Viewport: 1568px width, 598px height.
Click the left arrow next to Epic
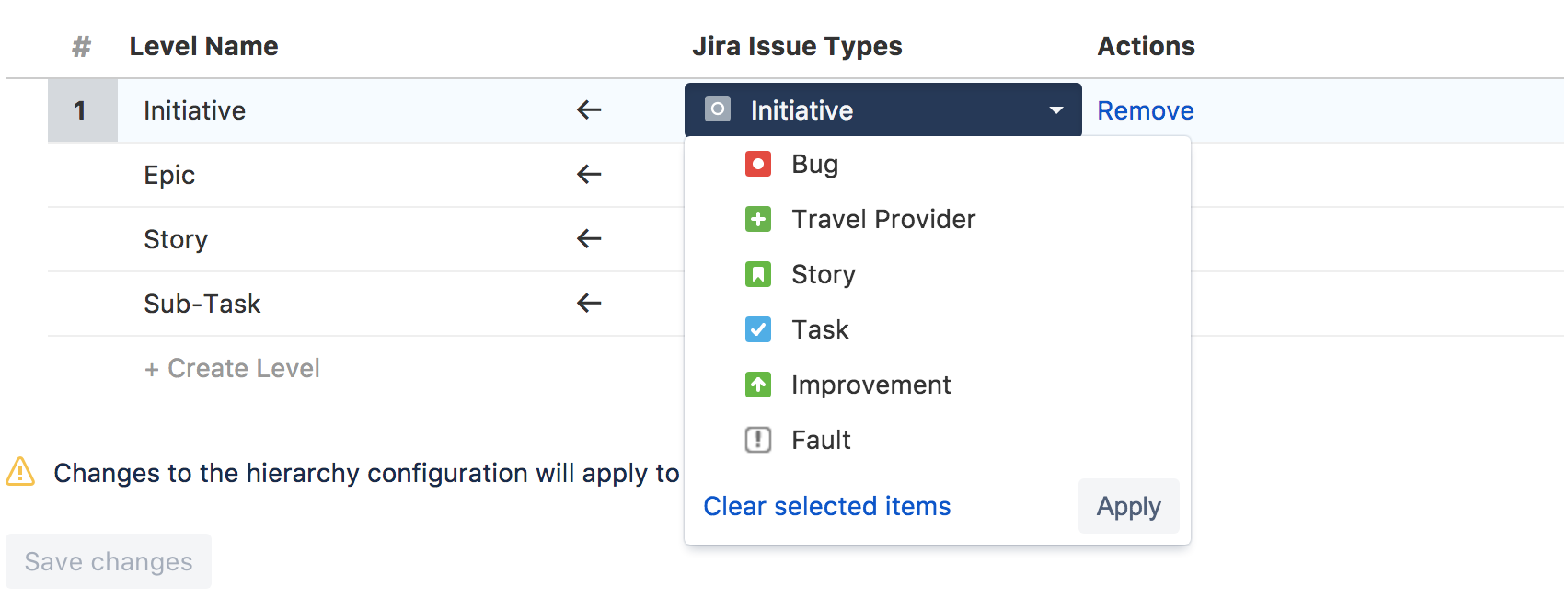click(x=588, y=175)
